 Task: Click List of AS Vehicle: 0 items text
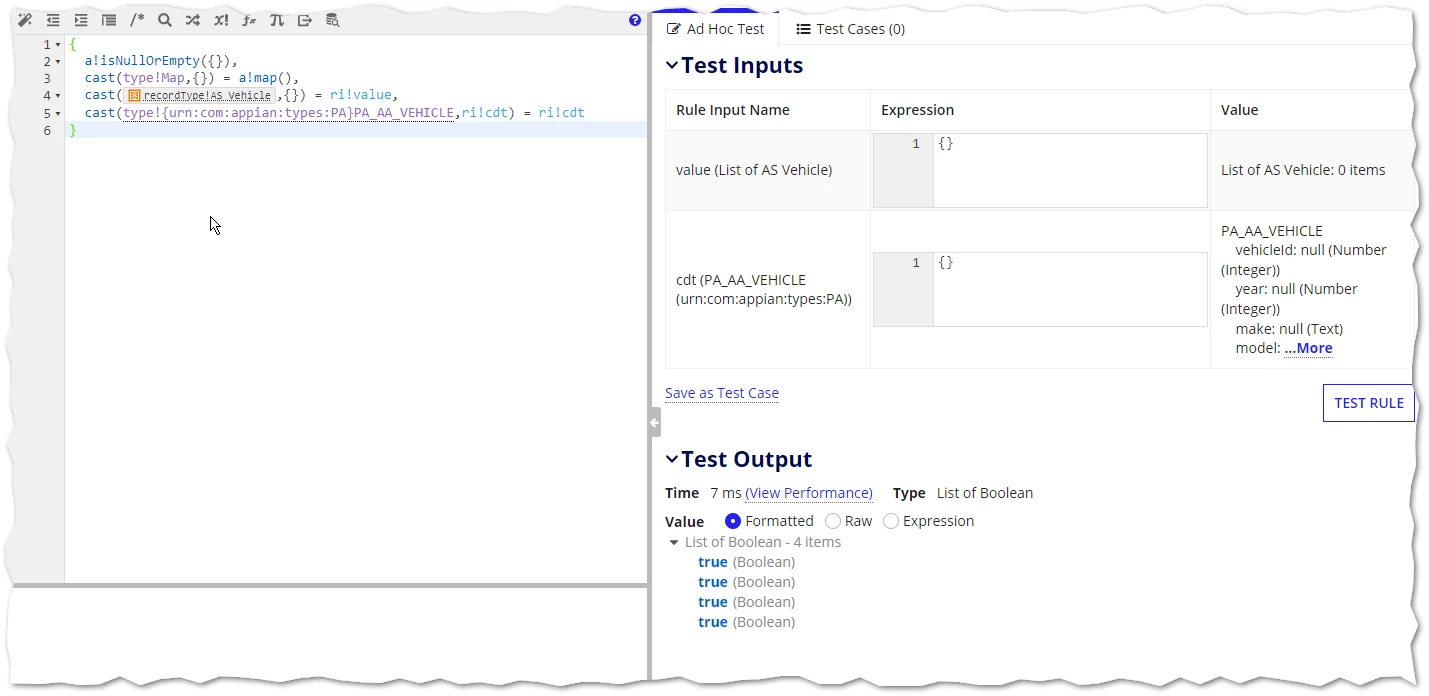pos(1303,170)
